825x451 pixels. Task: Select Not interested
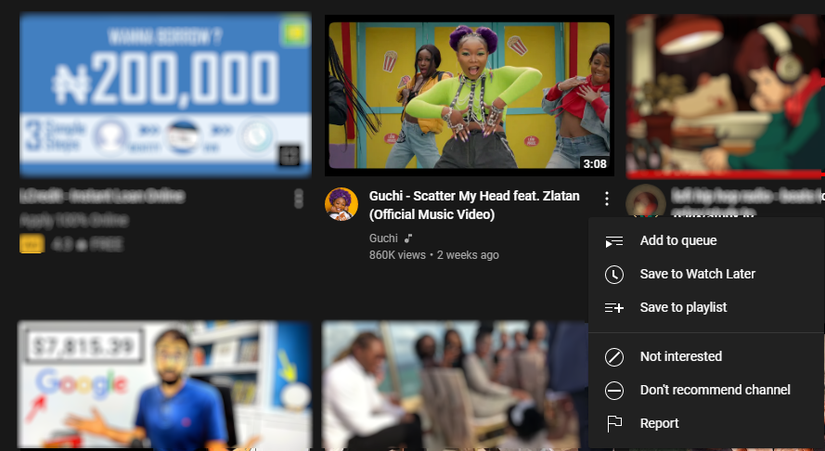point(706,357)
